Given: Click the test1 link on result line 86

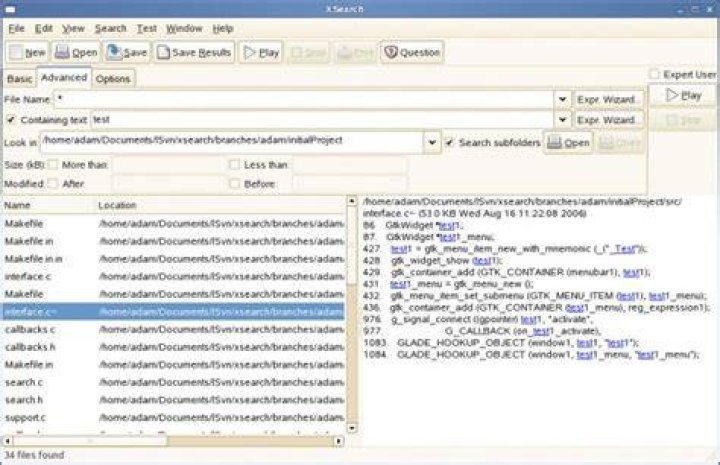Looking at the screenshot, I should pos(450,225).
